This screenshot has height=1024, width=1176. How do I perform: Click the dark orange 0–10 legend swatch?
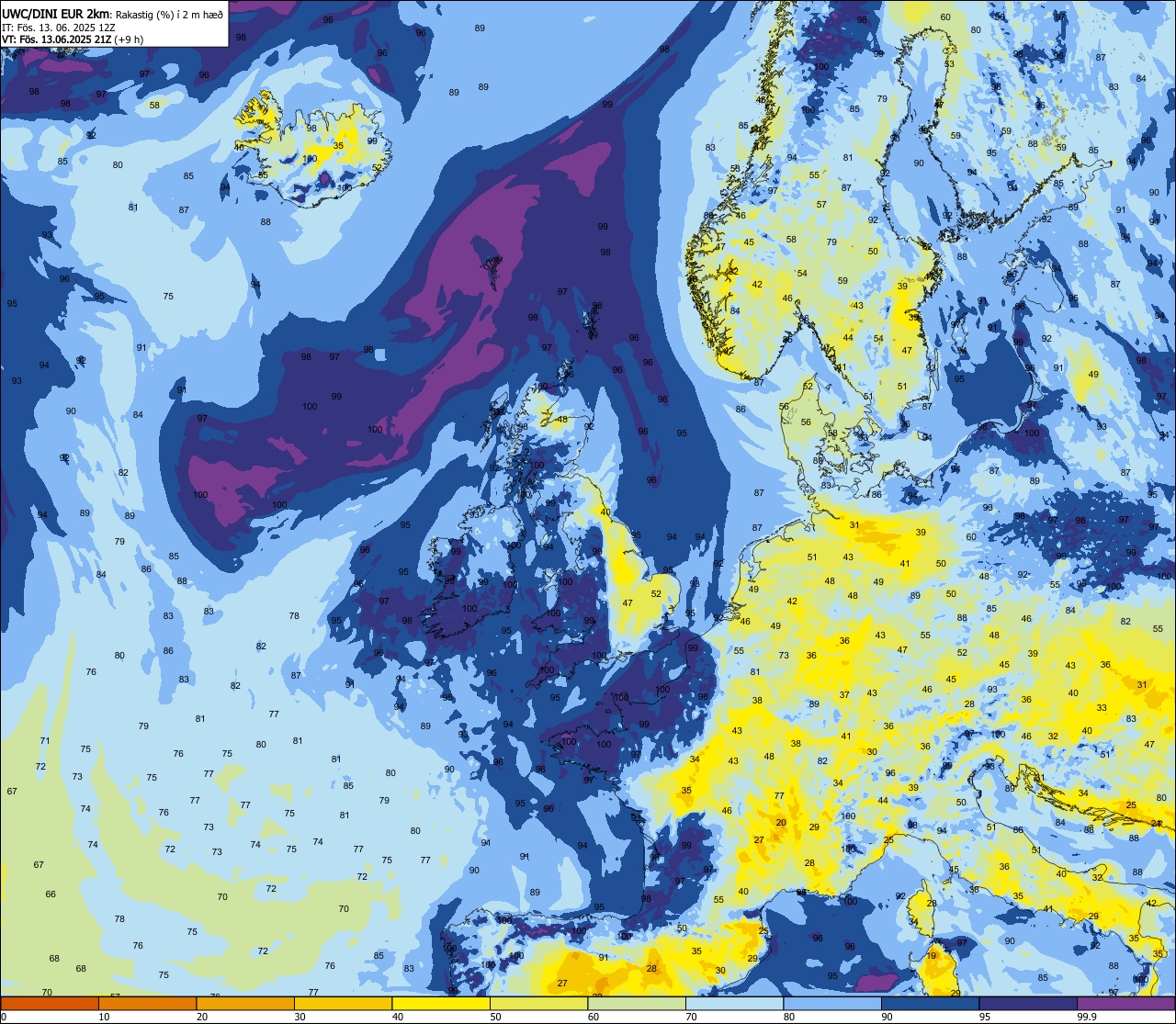50,1003
